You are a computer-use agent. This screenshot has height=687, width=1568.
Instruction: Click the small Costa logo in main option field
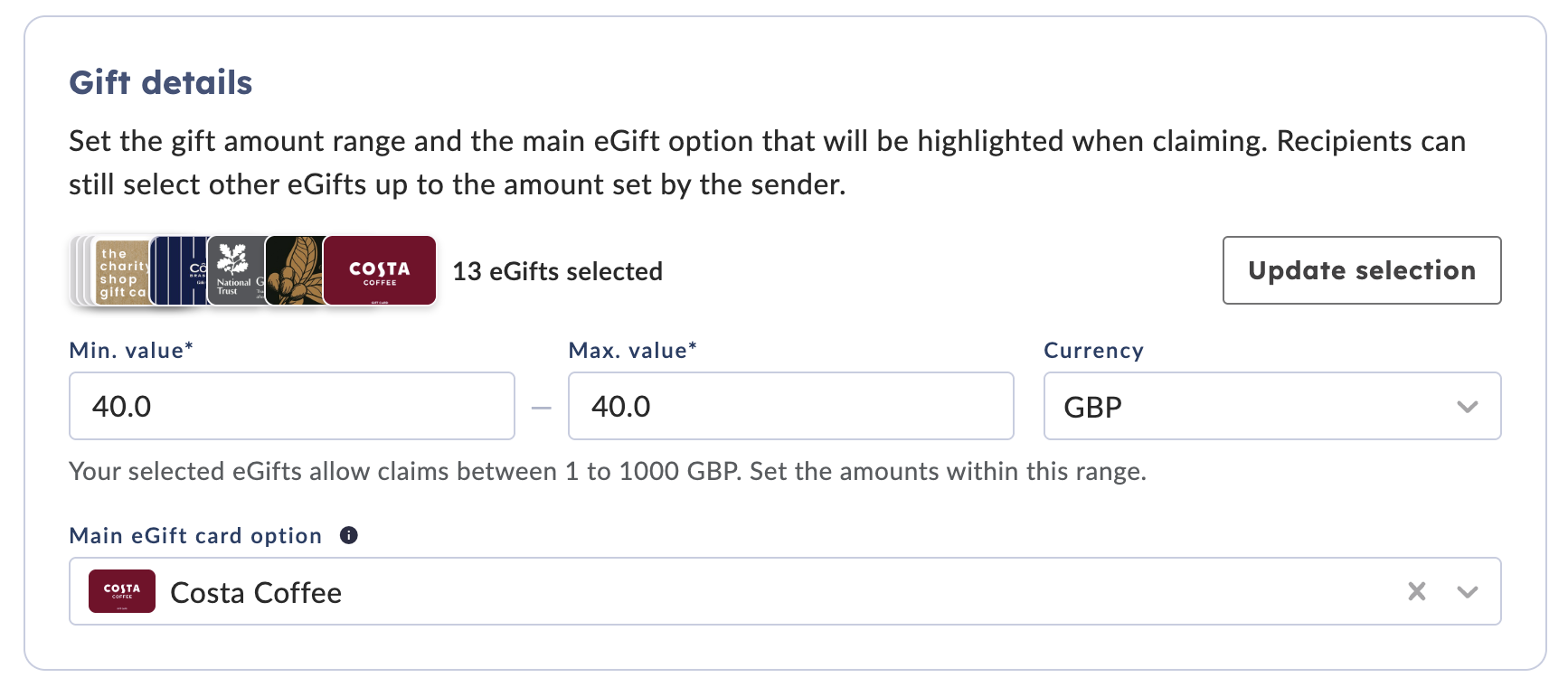[x=122, y=591]
